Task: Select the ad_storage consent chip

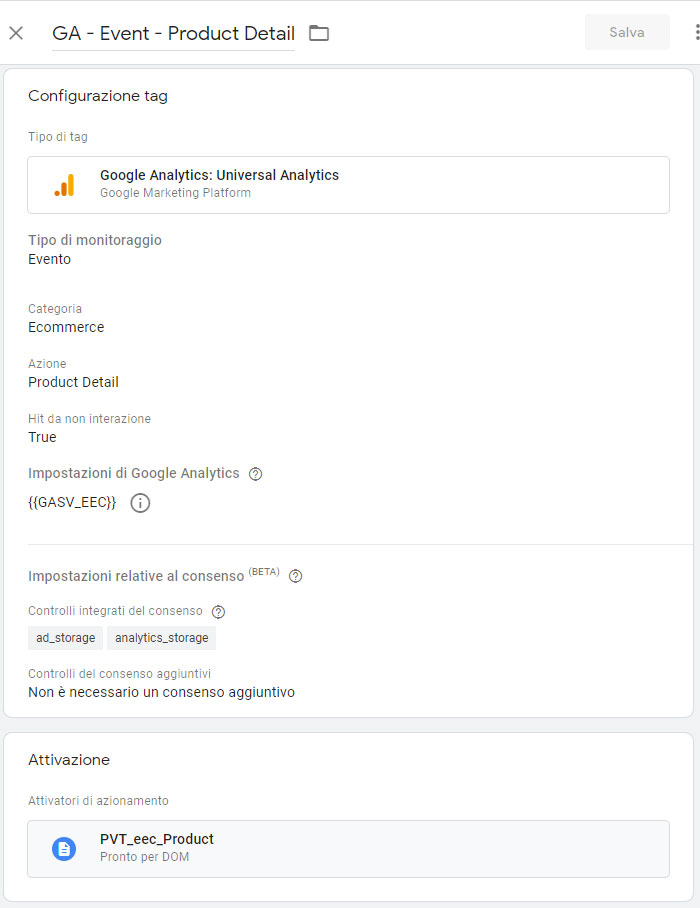Action: tap(65, 638)
